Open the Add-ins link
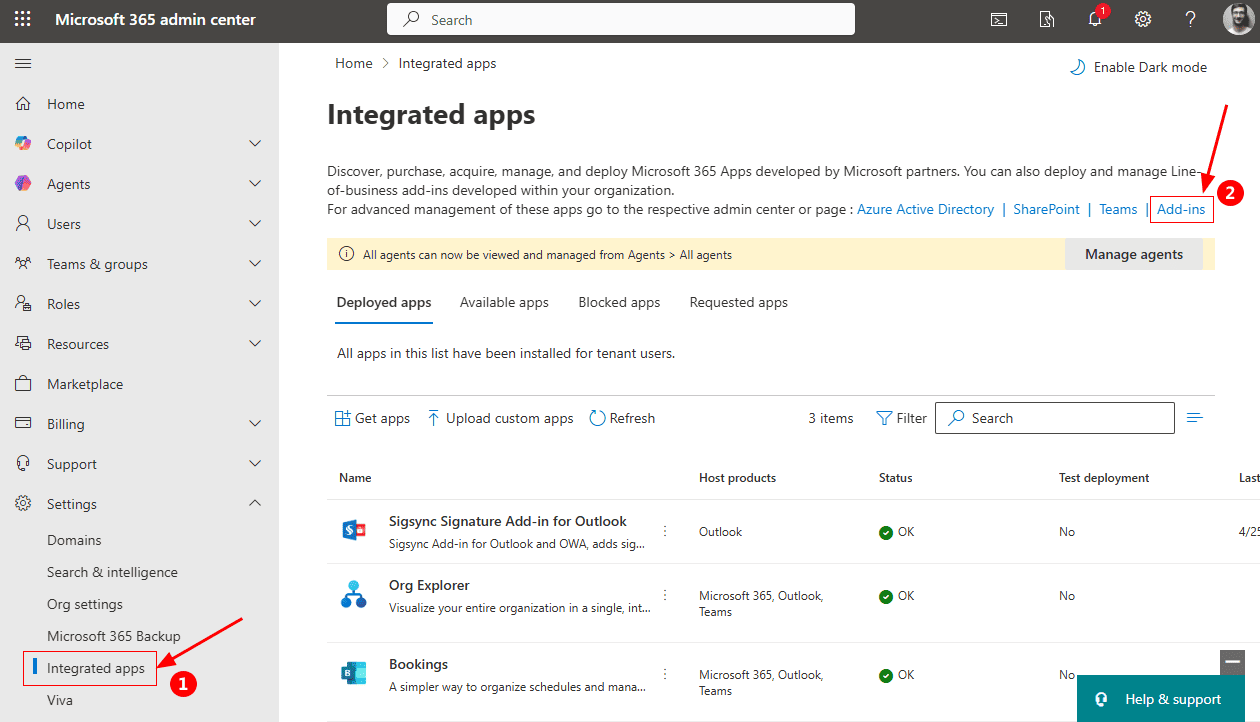The height and width of the screenshot is (722, 1260). click(1181, 209)
